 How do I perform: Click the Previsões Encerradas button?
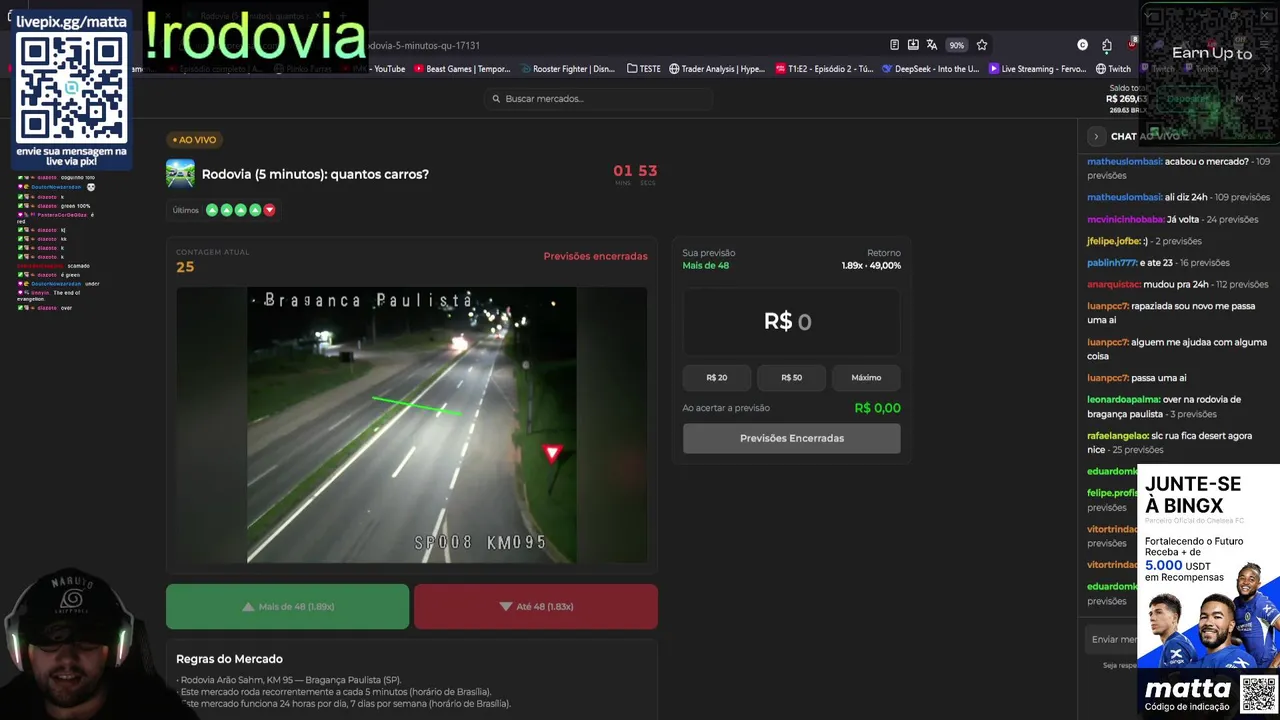(791, 438)
